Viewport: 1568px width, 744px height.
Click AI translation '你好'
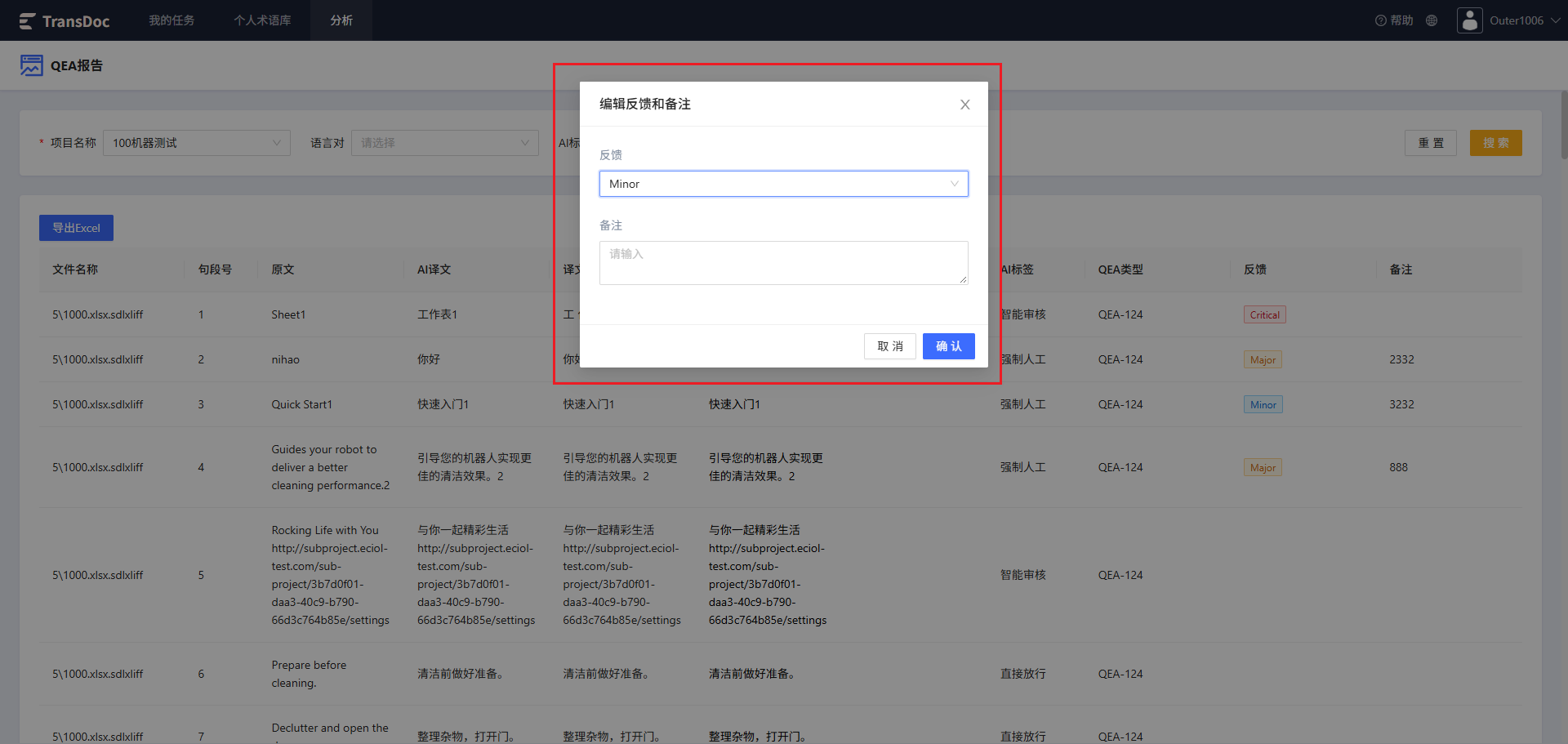point(429,359)
